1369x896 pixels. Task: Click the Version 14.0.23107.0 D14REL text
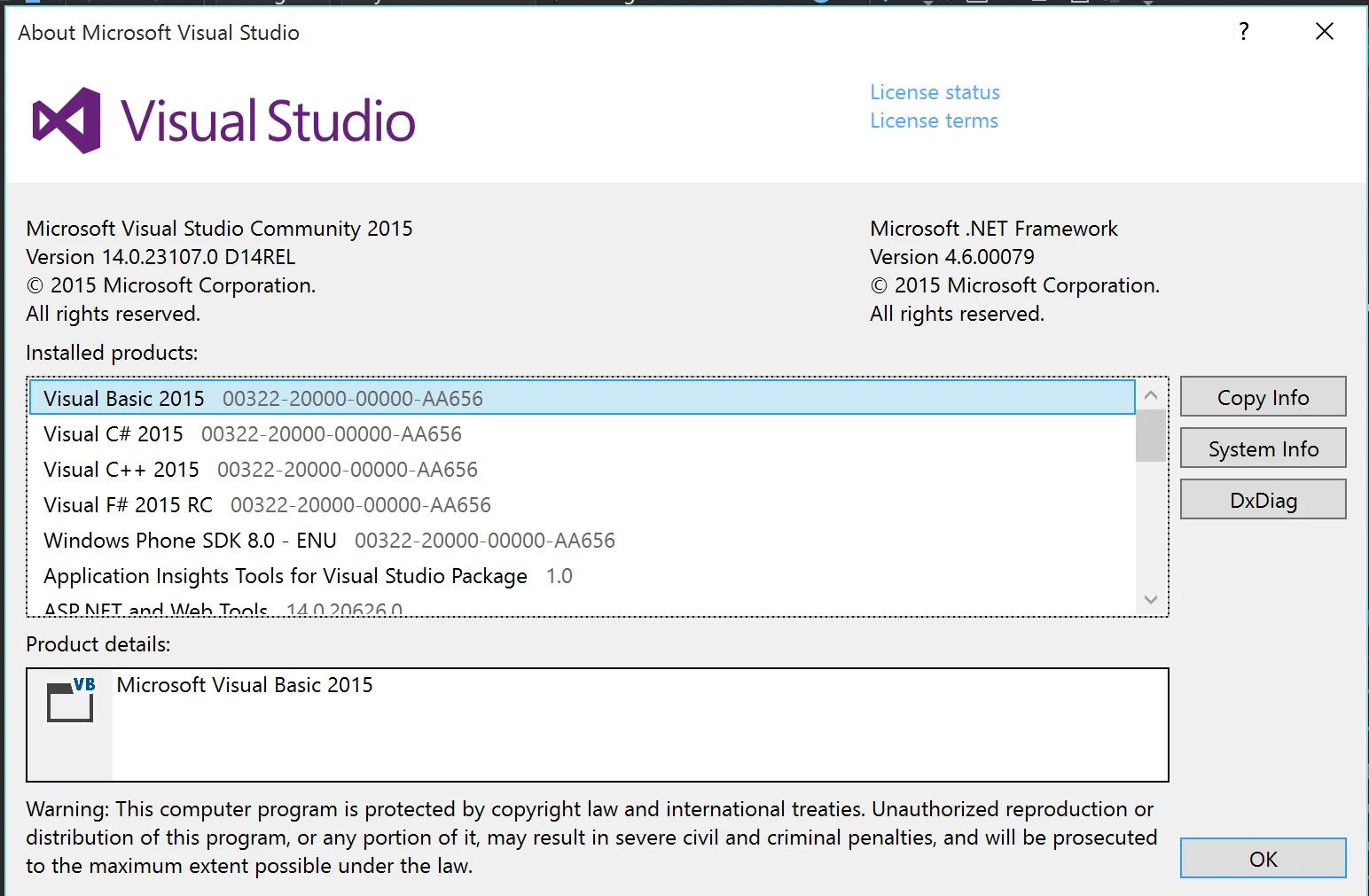click(x=160, y=257)
